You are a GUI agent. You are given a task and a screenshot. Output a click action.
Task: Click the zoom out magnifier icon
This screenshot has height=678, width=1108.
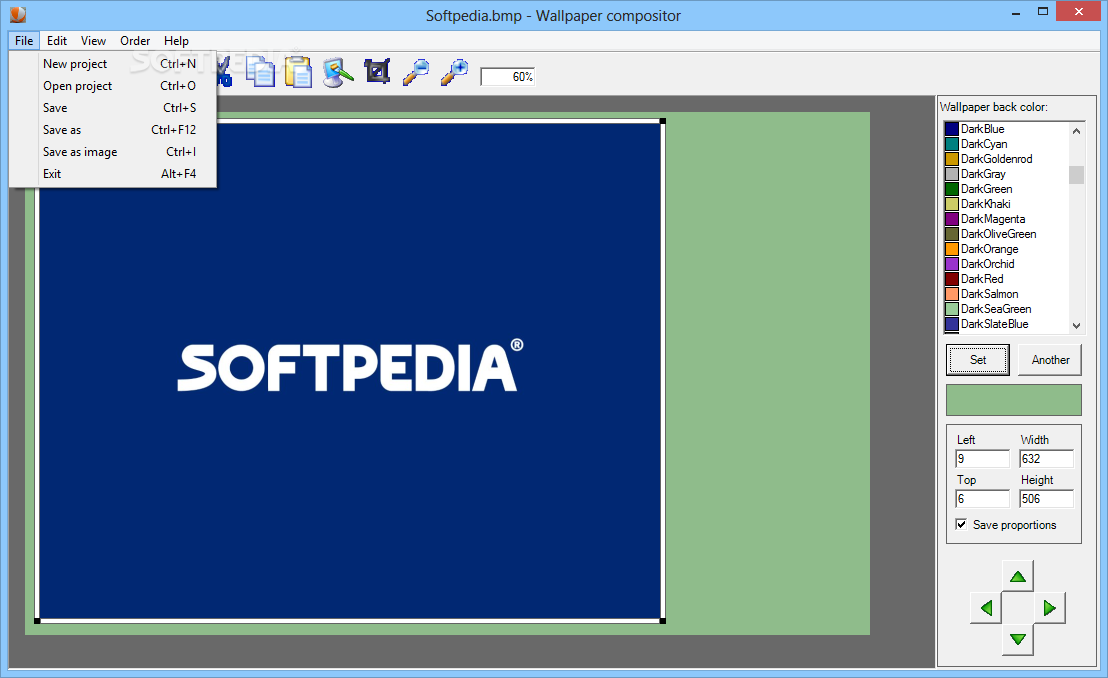coord(416,72)
